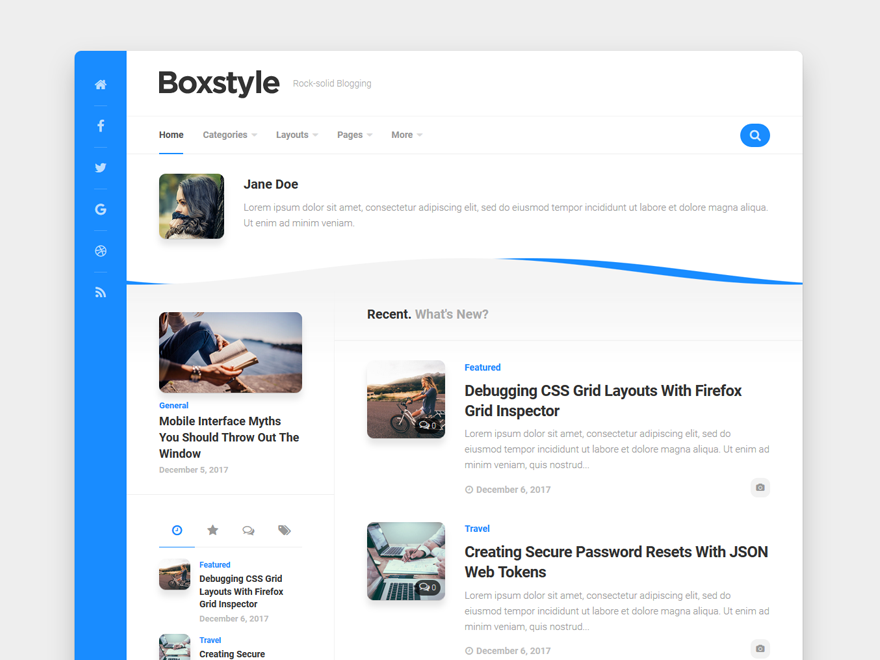
Task: Select the Twitter icon in the sidebar
Action: tap(100, 168)
